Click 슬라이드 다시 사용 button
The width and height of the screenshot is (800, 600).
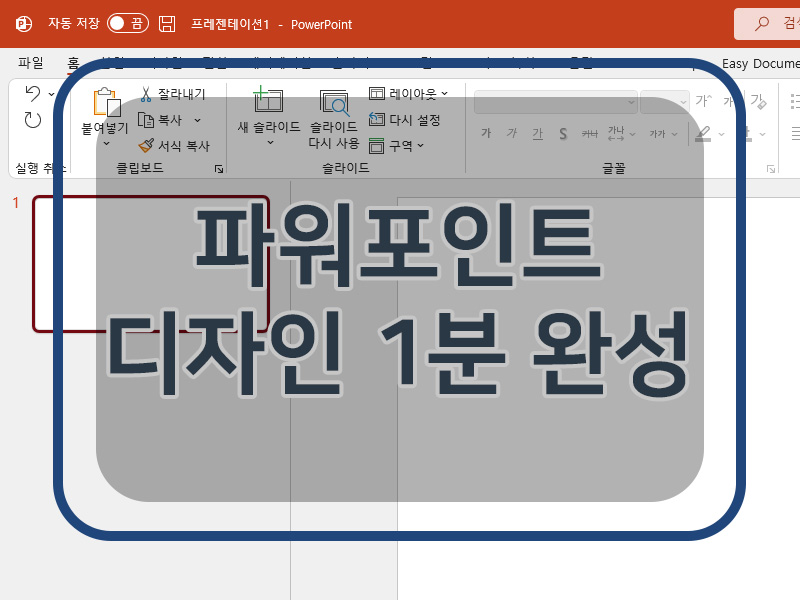[334, 119]
